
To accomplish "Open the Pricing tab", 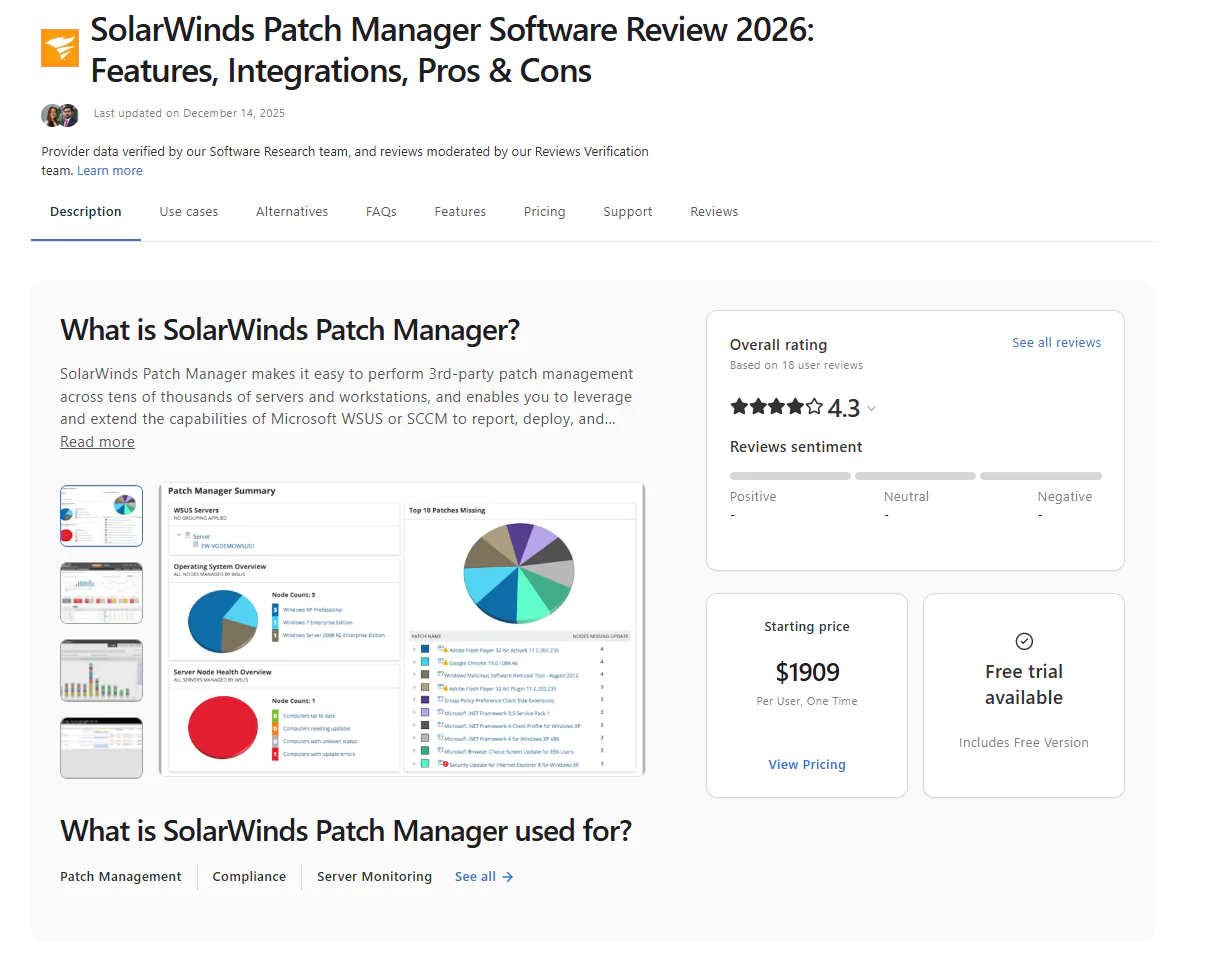I will (x=545, y=212).
